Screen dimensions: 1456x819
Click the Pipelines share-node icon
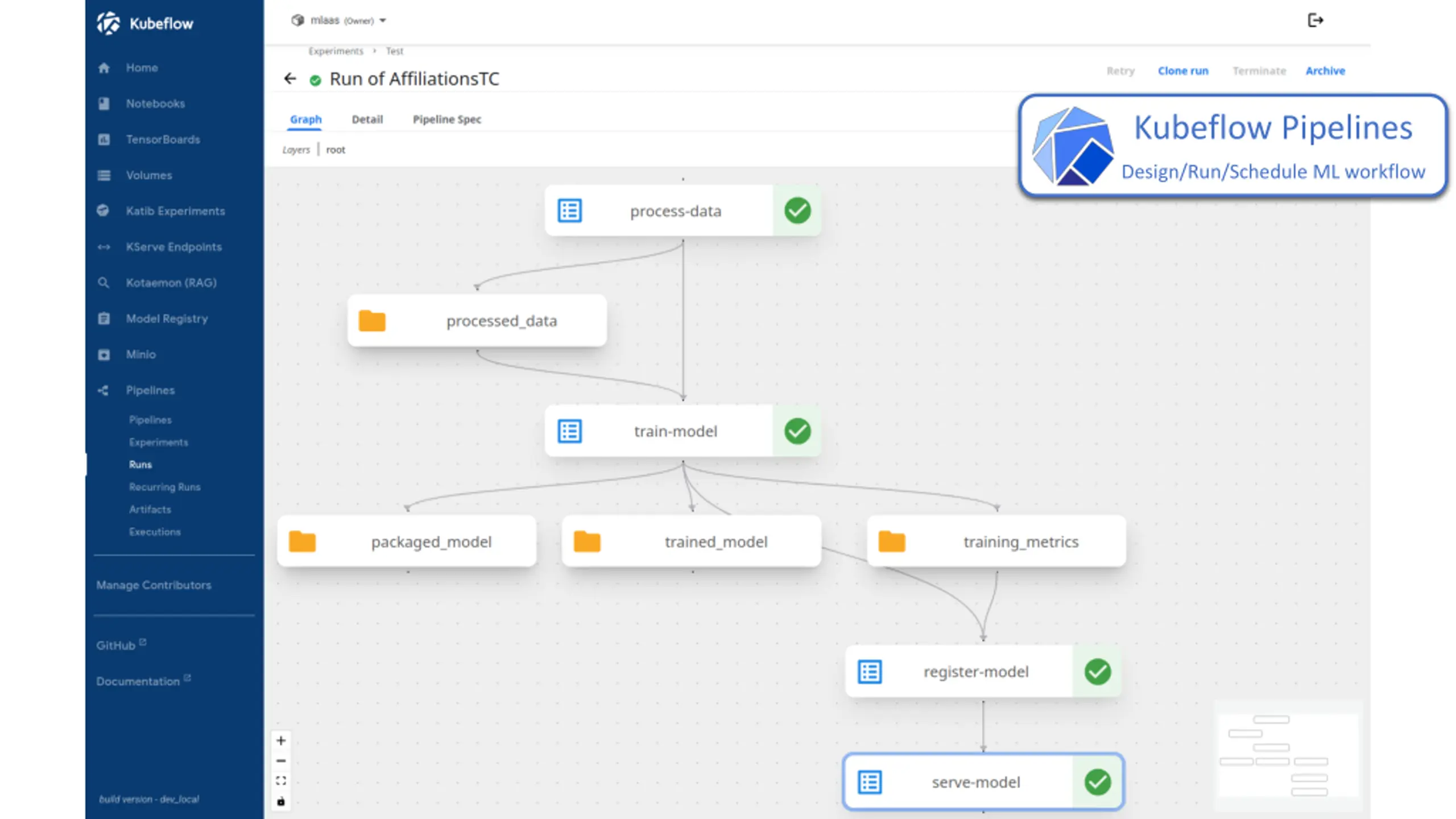(x=103, y=390)
